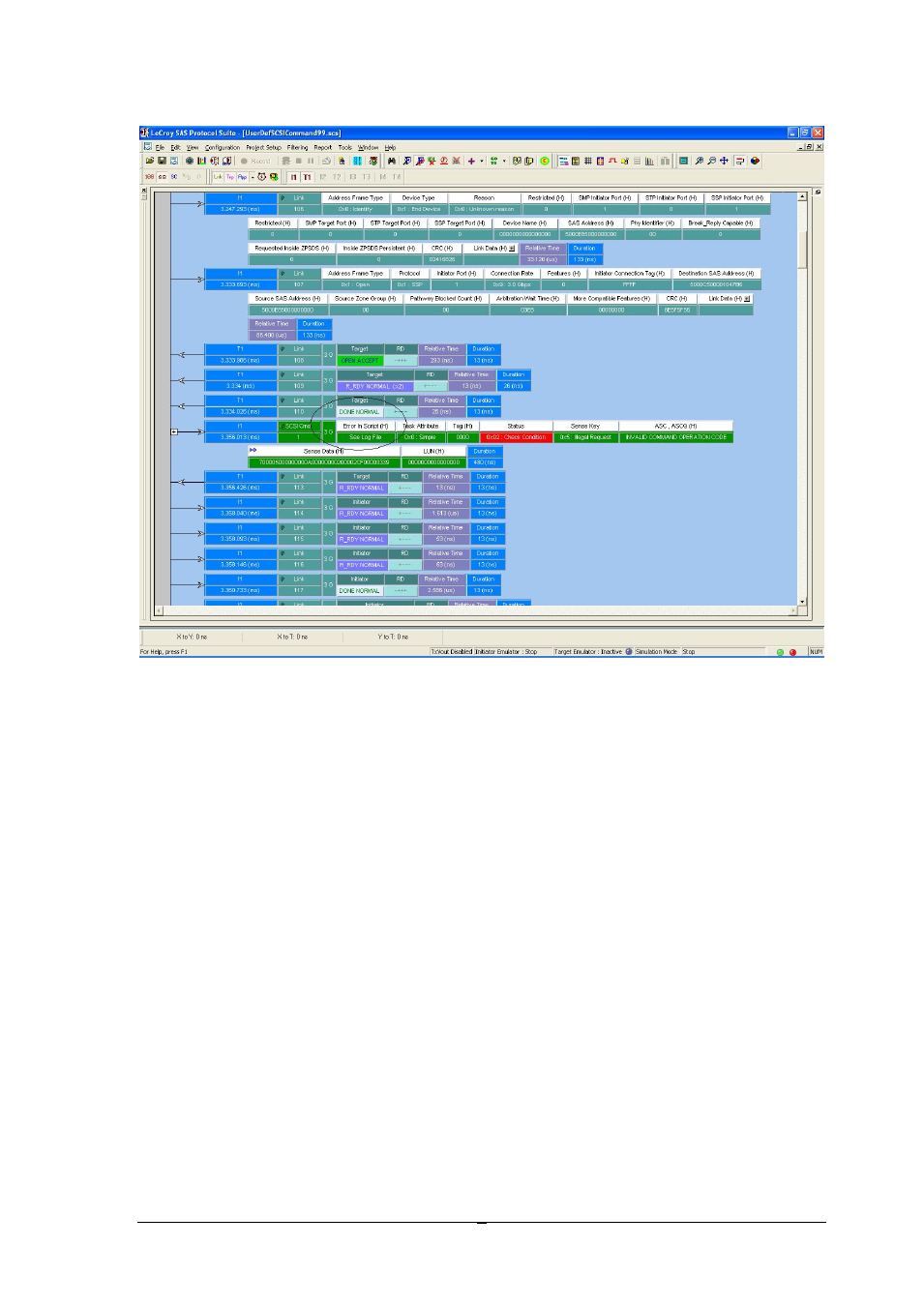
Task: Click INVALID COMMAND OPERATION CODE cell
Action: pyautogui.click(x=676, y=437)
